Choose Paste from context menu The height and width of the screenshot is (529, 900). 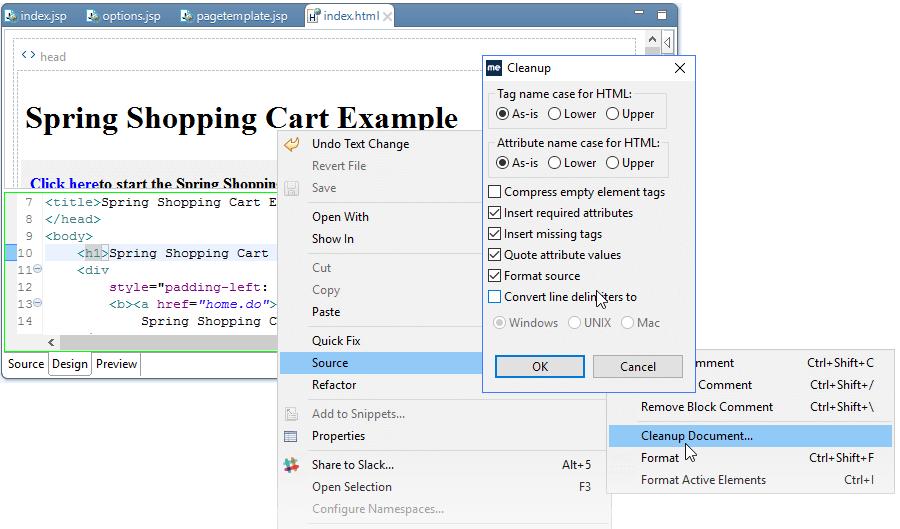pos(326,312)
